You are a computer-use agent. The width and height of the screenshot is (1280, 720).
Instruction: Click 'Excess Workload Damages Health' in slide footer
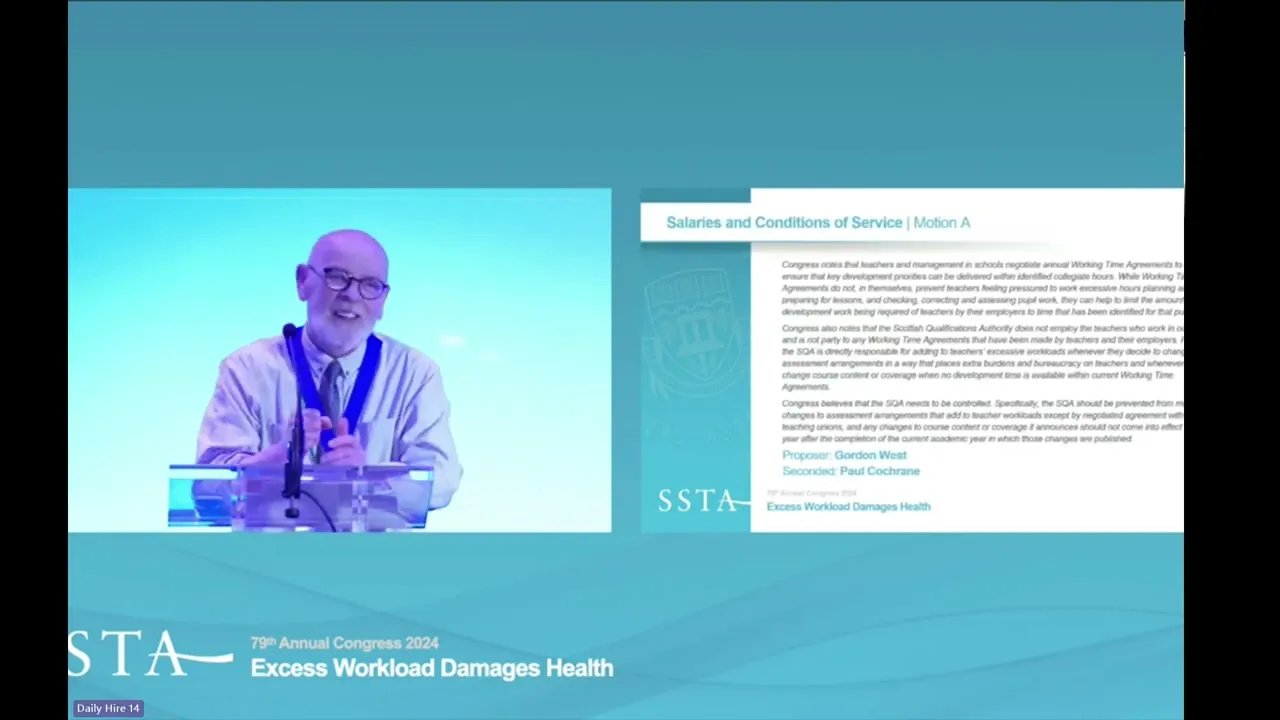848,507
